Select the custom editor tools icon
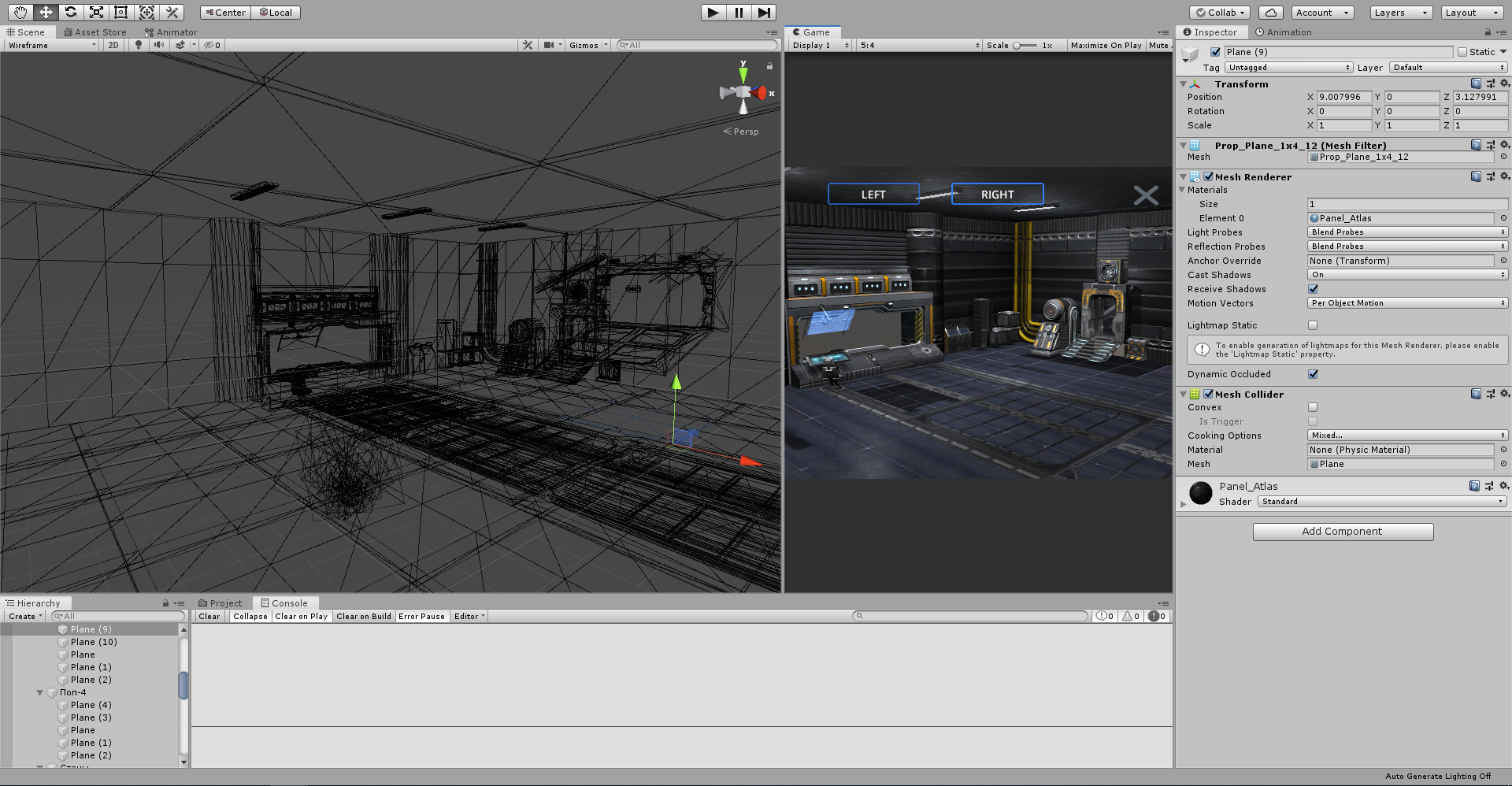The width and height of the screenshot is (1512, 786). coord(172,12)
